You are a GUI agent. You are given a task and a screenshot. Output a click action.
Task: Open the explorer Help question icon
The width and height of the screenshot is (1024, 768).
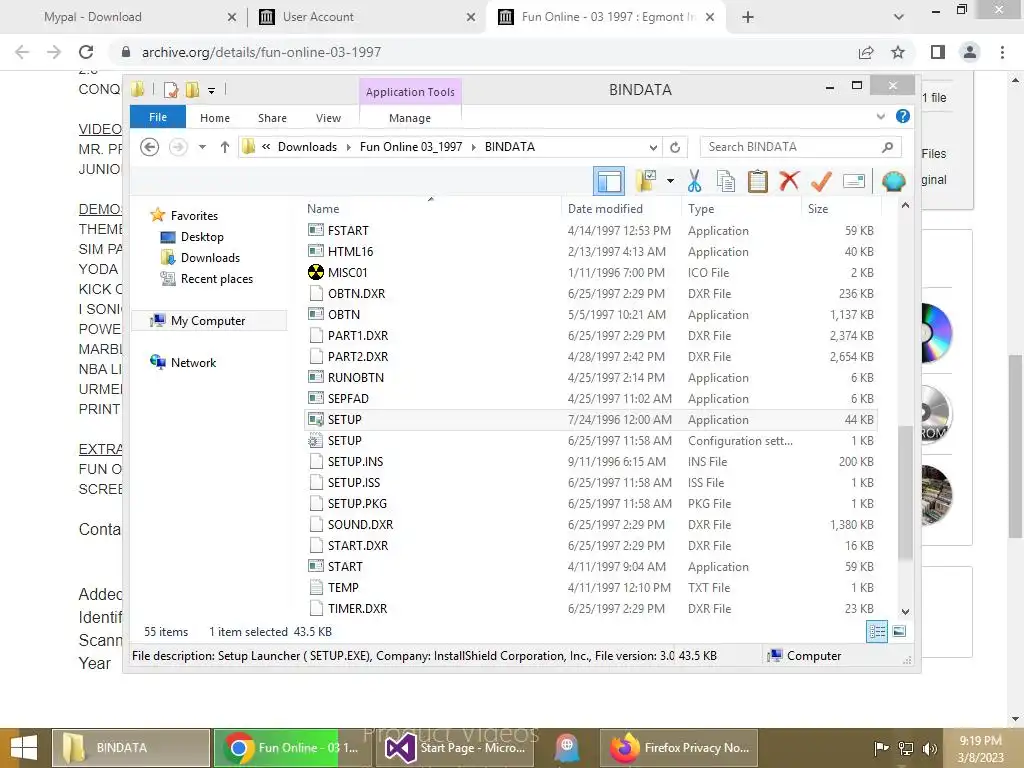pos(903,116)
